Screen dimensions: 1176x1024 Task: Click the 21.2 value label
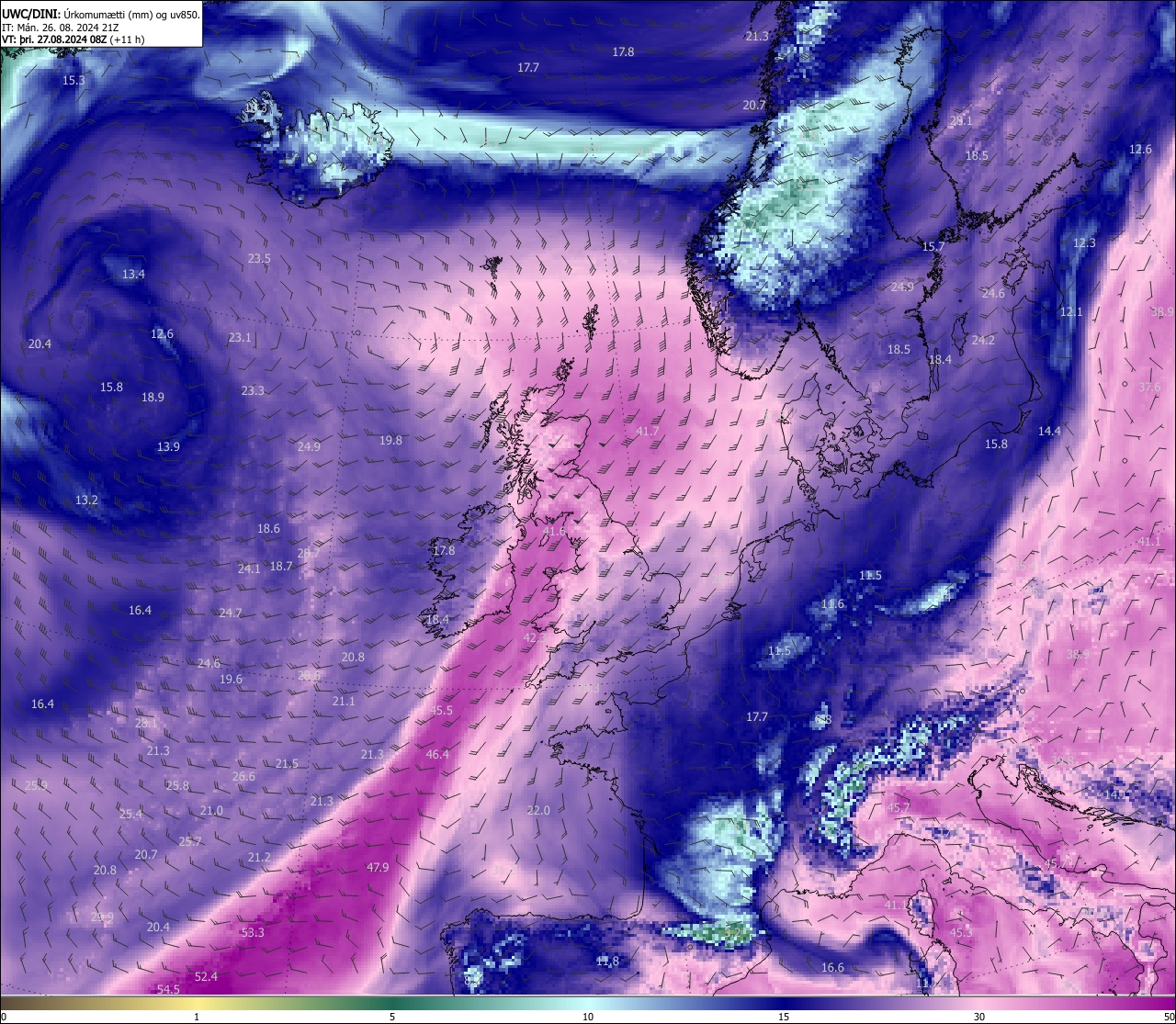coord(259,858)
